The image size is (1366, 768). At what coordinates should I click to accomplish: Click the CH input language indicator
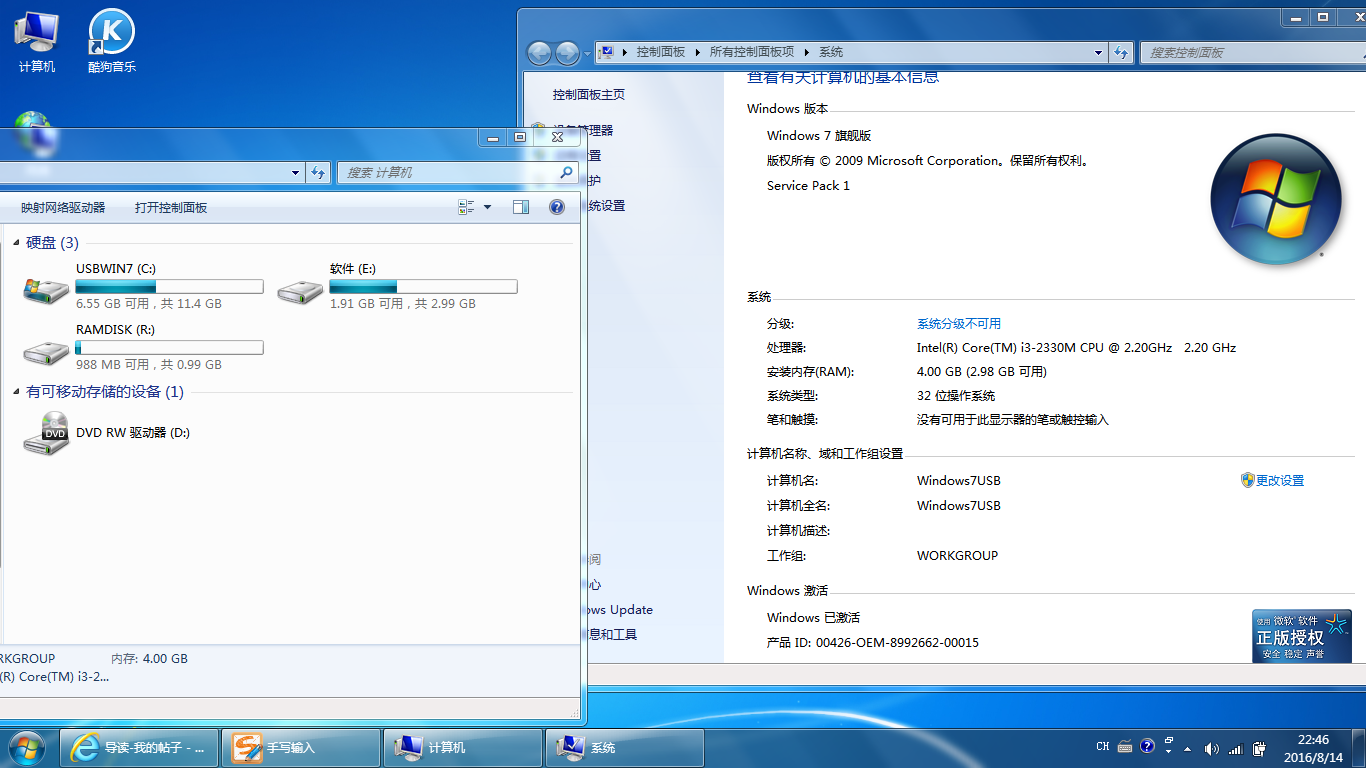pyautogui.click(x=1103, y=746)
